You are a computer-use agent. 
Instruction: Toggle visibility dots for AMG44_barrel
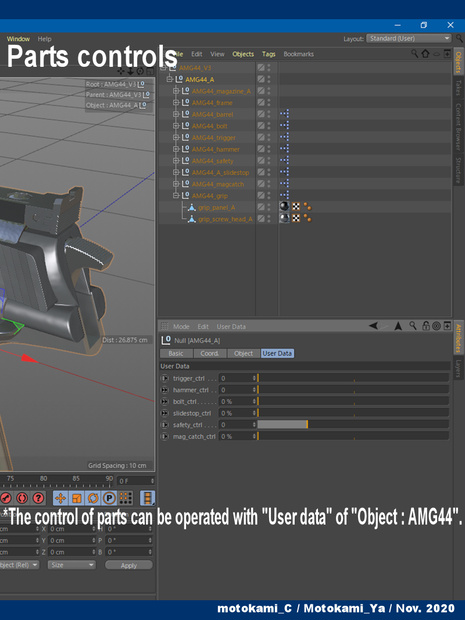pos(269,114)
